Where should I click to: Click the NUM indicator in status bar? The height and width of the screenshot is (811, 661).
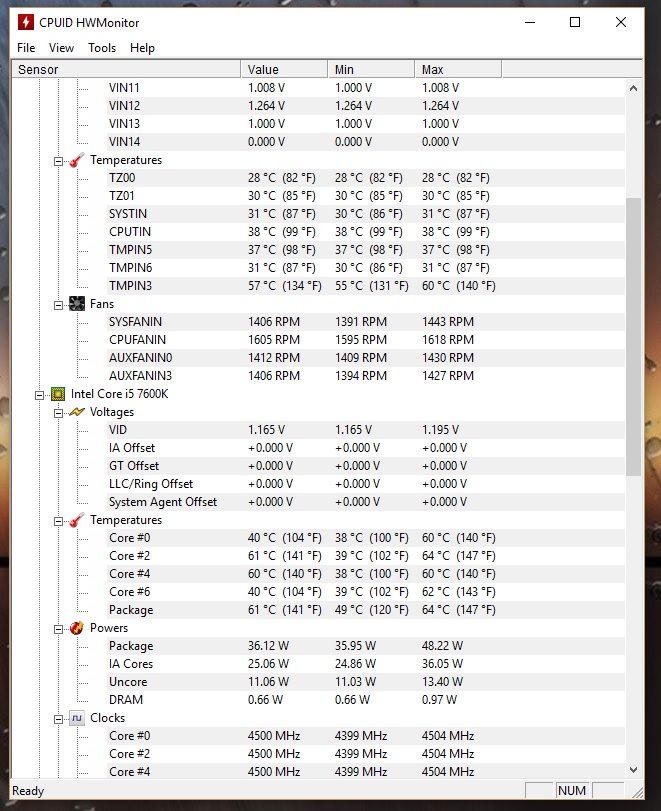click(x=572, y=791)
